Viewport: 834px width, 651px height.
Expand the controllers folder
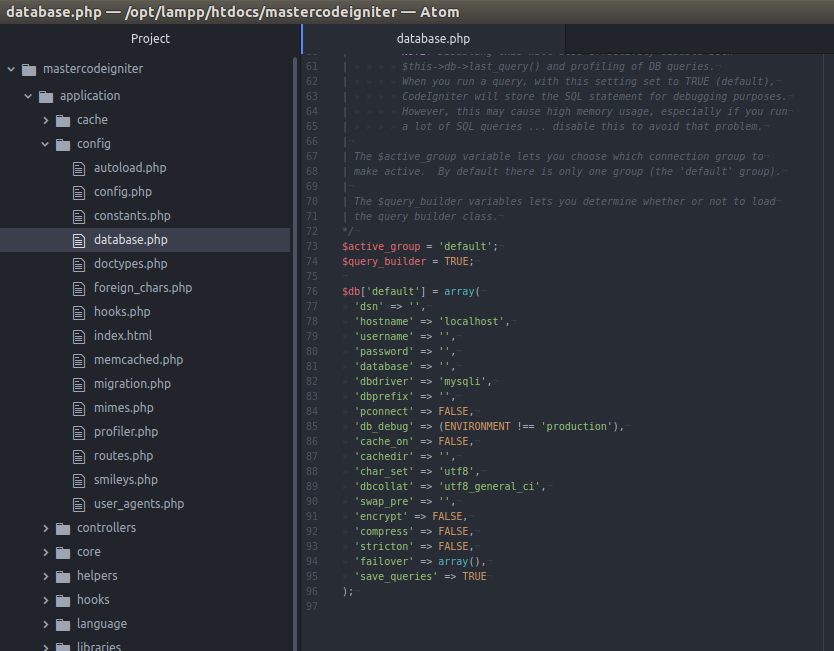point(44,527)
